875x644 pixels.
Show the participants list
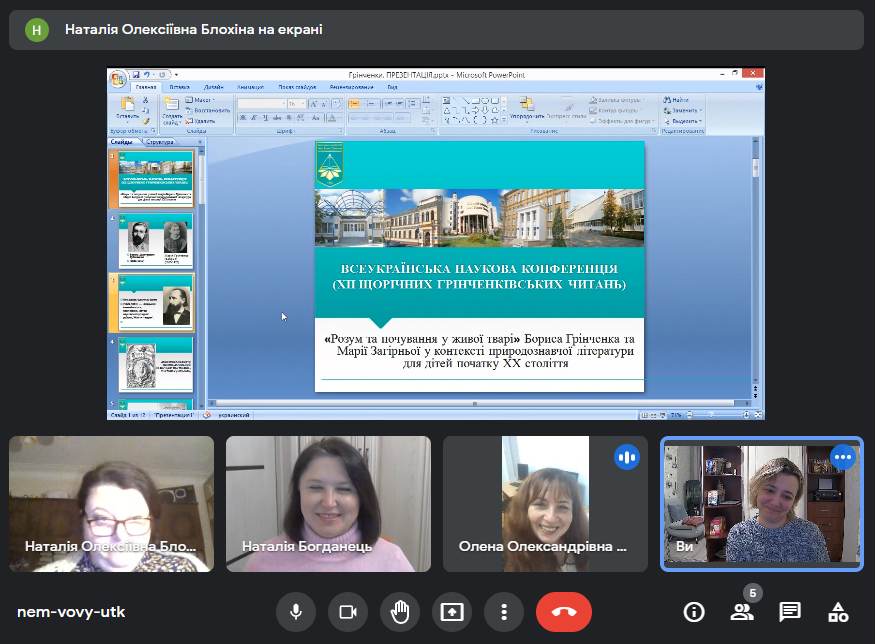coord(742,612)
